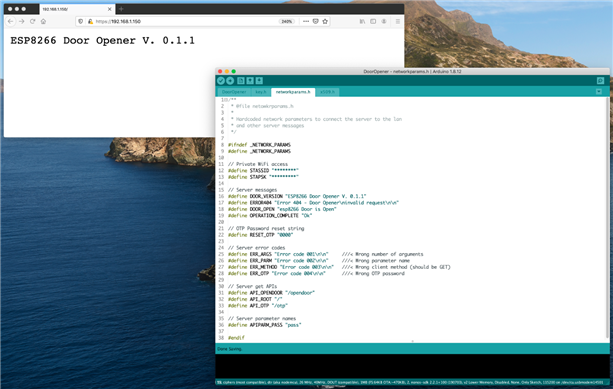
Task: Open a sketch using the Open icon
Action: (250, 81)
